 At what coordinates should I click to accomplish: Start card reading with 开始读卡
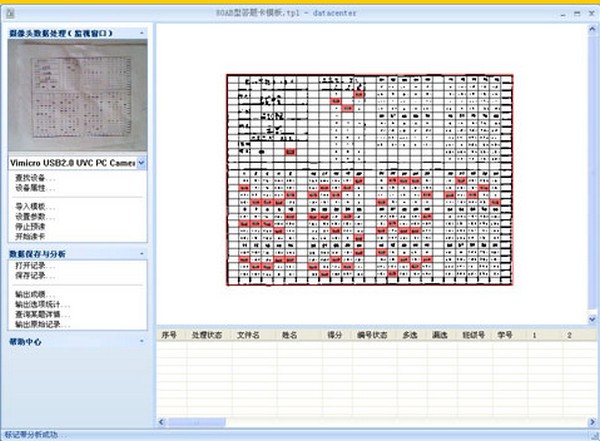30,237
